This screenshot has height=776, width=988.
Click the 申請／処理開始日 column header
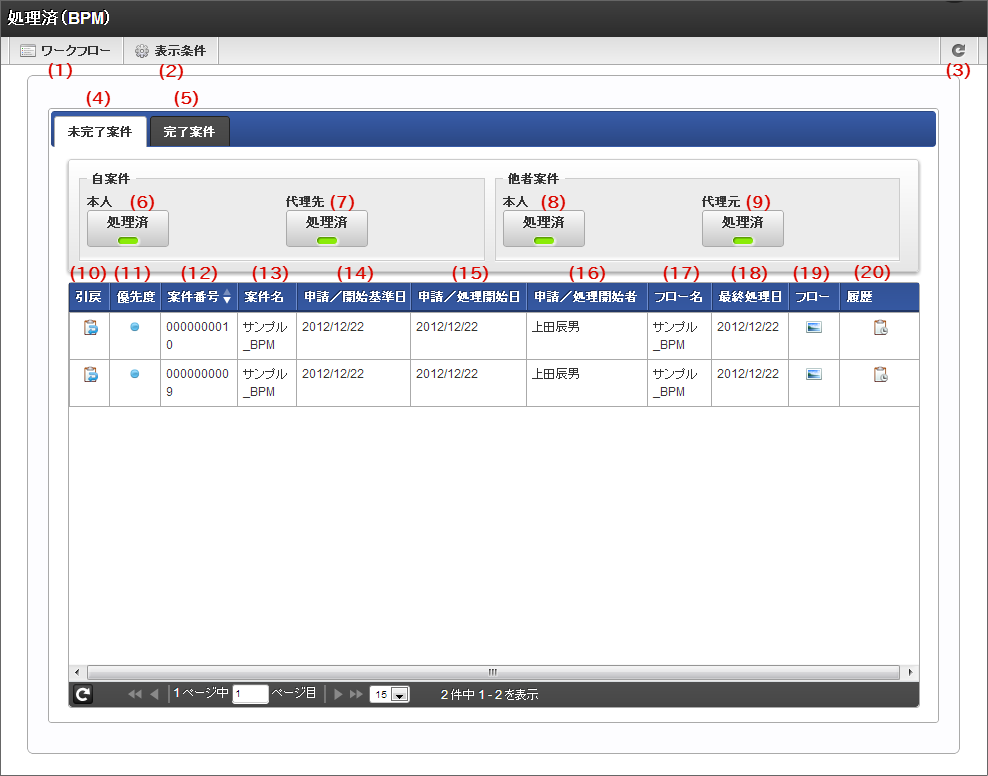tap(469, 297)
